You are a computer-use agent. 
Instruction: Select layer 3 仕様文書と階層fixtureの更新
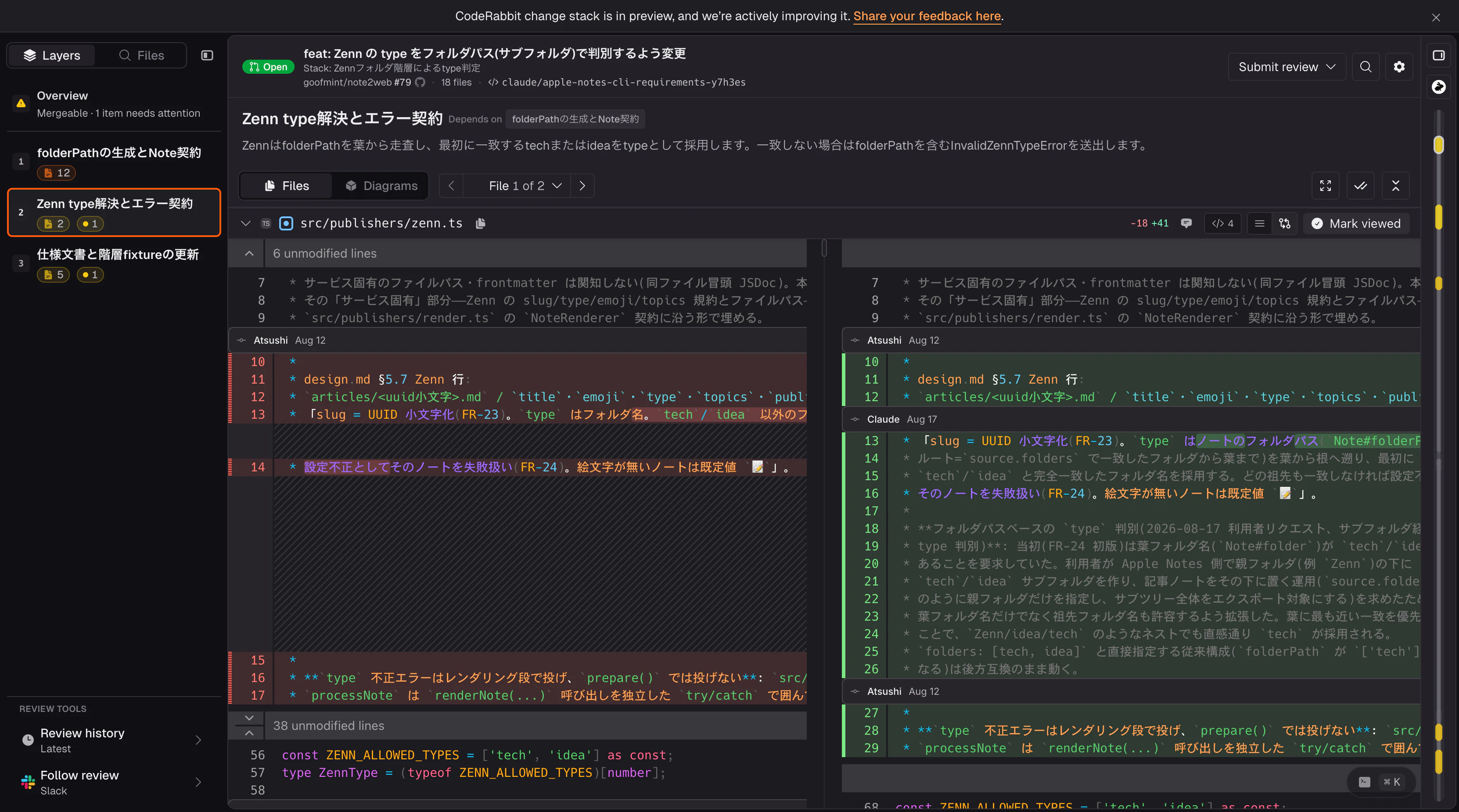point(113,263)
